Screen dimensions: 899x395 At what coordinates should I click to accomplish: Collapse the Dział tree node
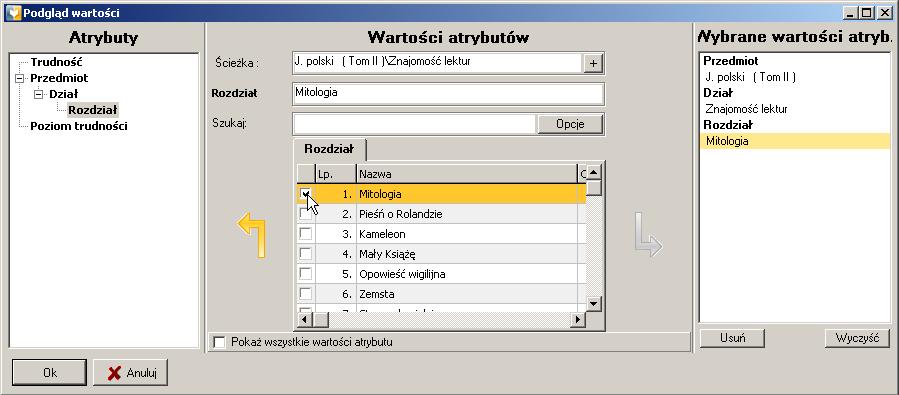(x=38, y=94)
